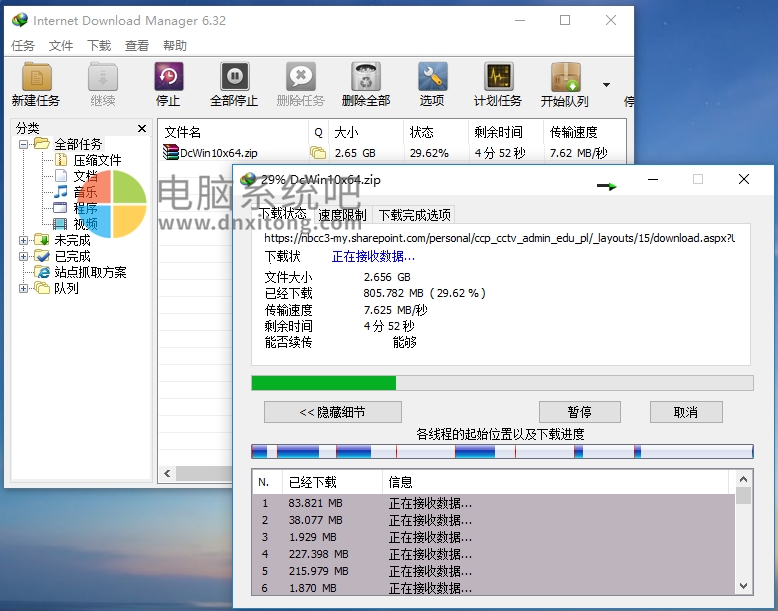Viewport: 778px width, 611px height.
Task: Click the N. column header
Action: [267, 482]
